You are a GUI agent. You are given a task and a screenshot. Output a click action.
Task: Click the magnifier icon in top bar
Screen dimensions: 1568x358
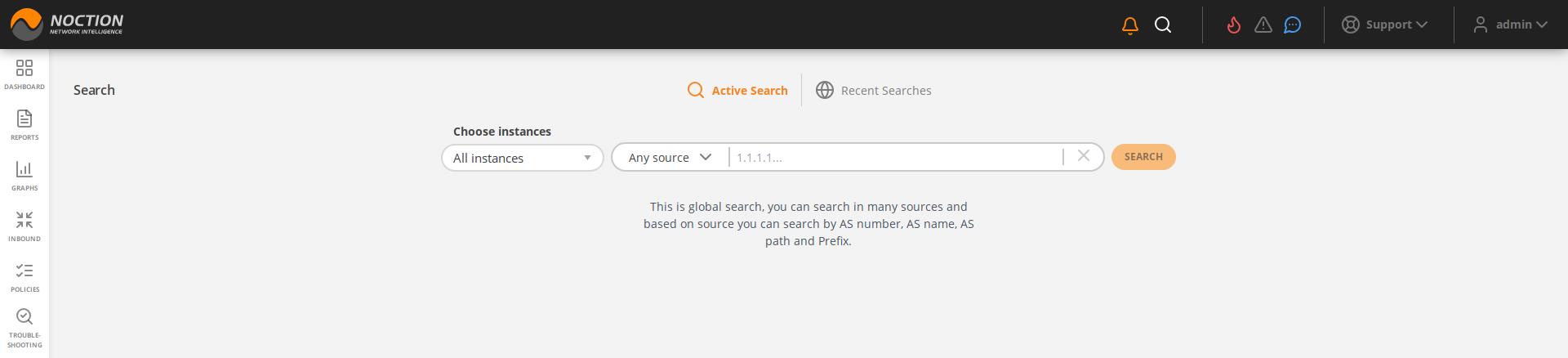[1163, 25]
